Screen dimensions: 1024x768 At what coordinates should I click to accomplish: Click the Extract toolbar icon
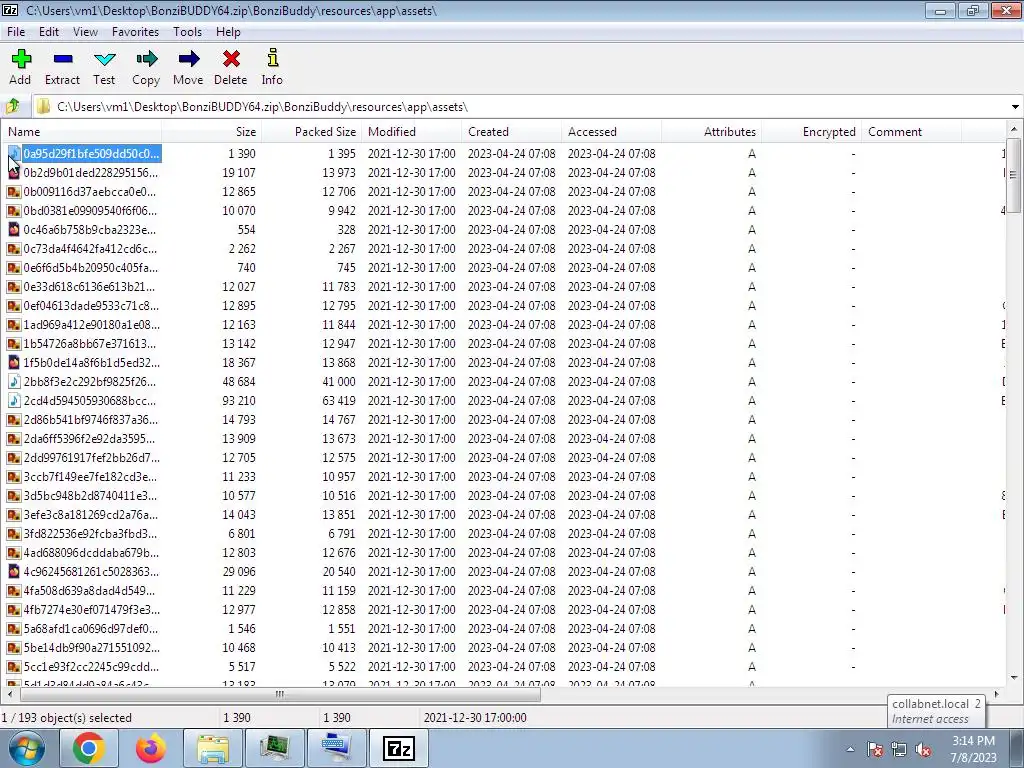(63, 59)
